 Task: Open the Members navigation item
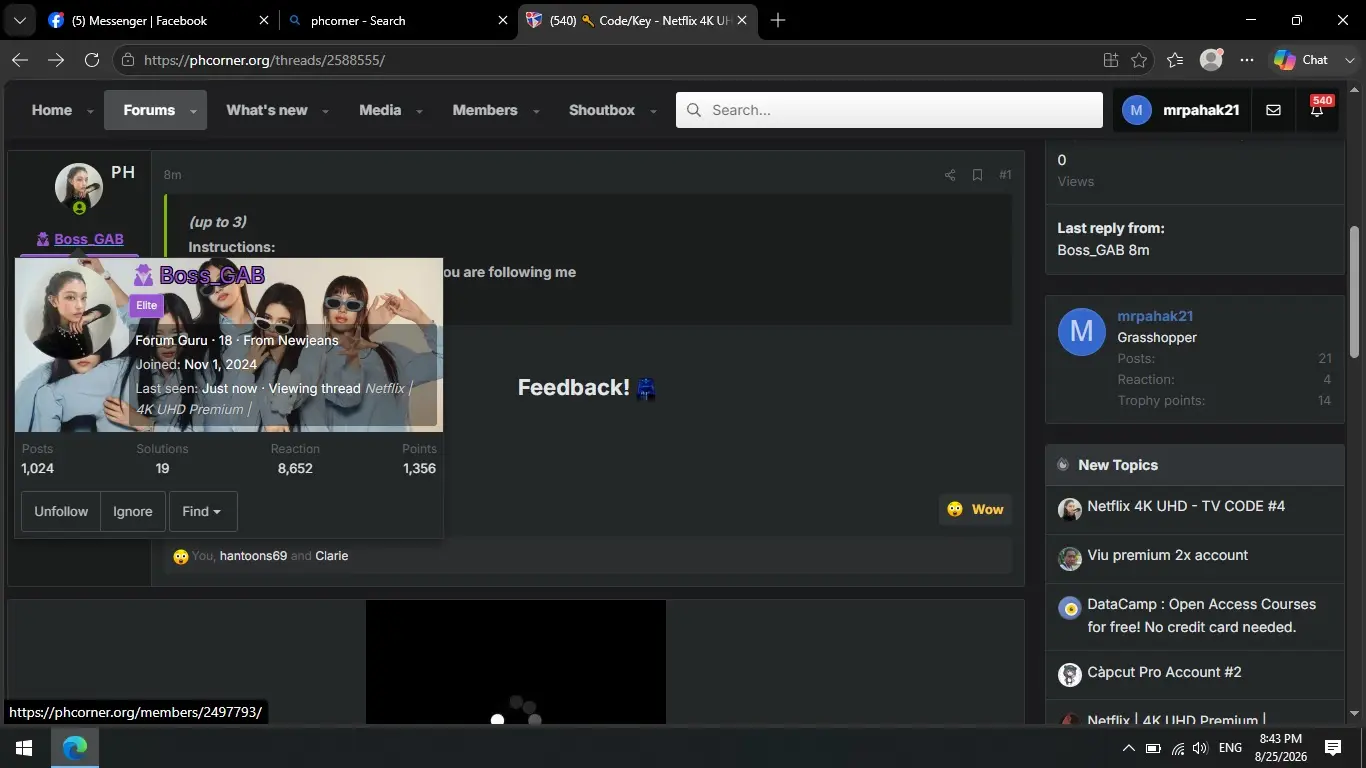(485, 110)
